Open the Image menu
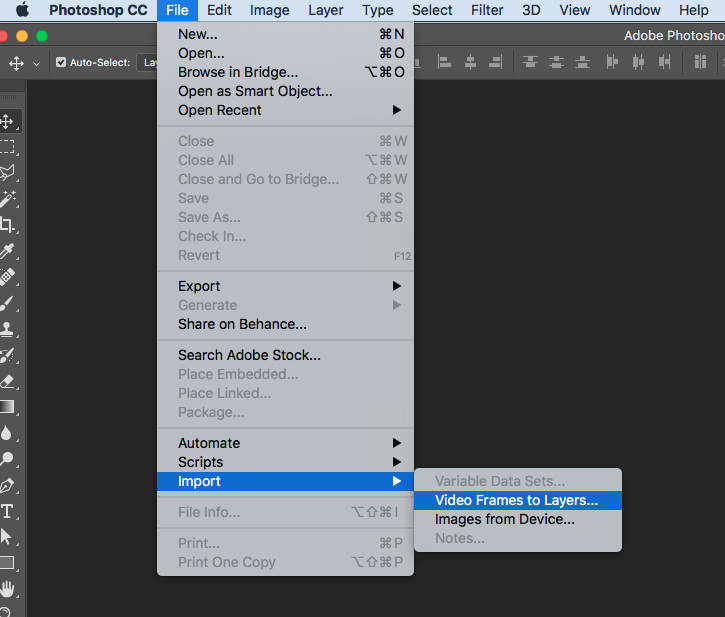This screenshot has width=725, height=617. pos(270,10)
